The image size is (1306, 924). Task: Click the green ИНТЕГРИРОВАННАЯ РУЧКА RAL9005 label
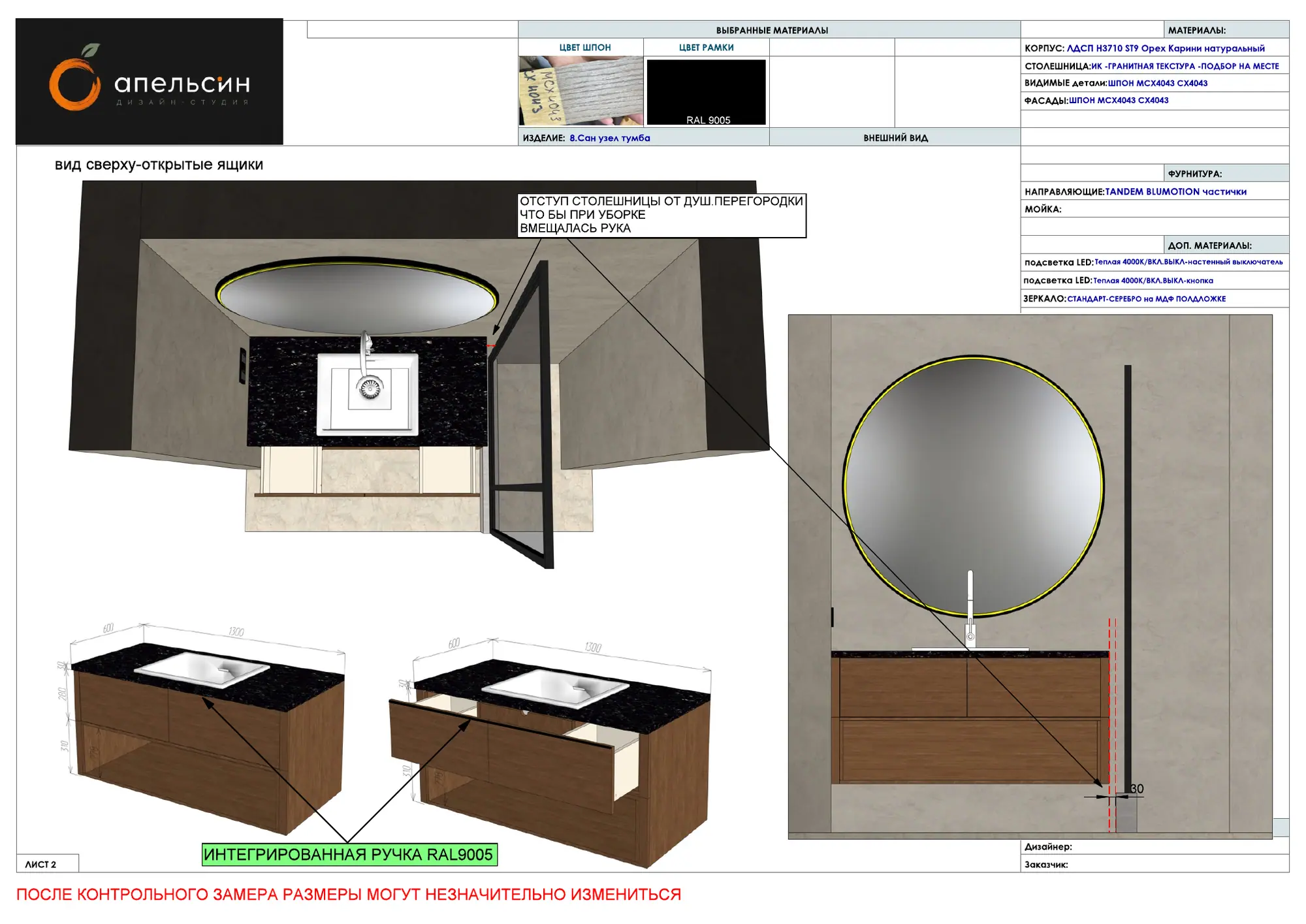pos(349,854)
